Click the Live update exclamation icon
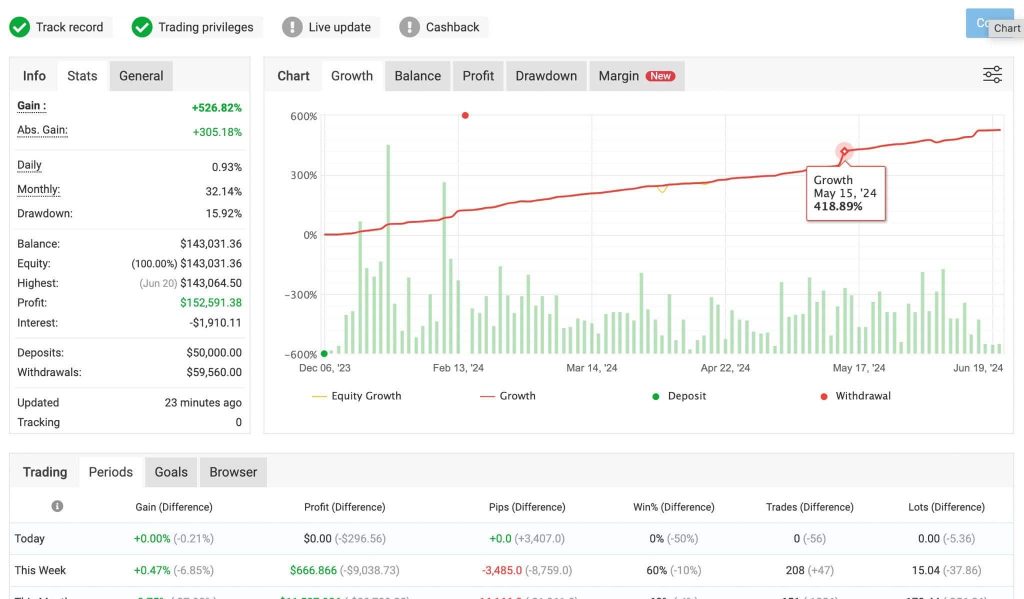This screenshot has height=599, width=1024. tap(292, 27)
